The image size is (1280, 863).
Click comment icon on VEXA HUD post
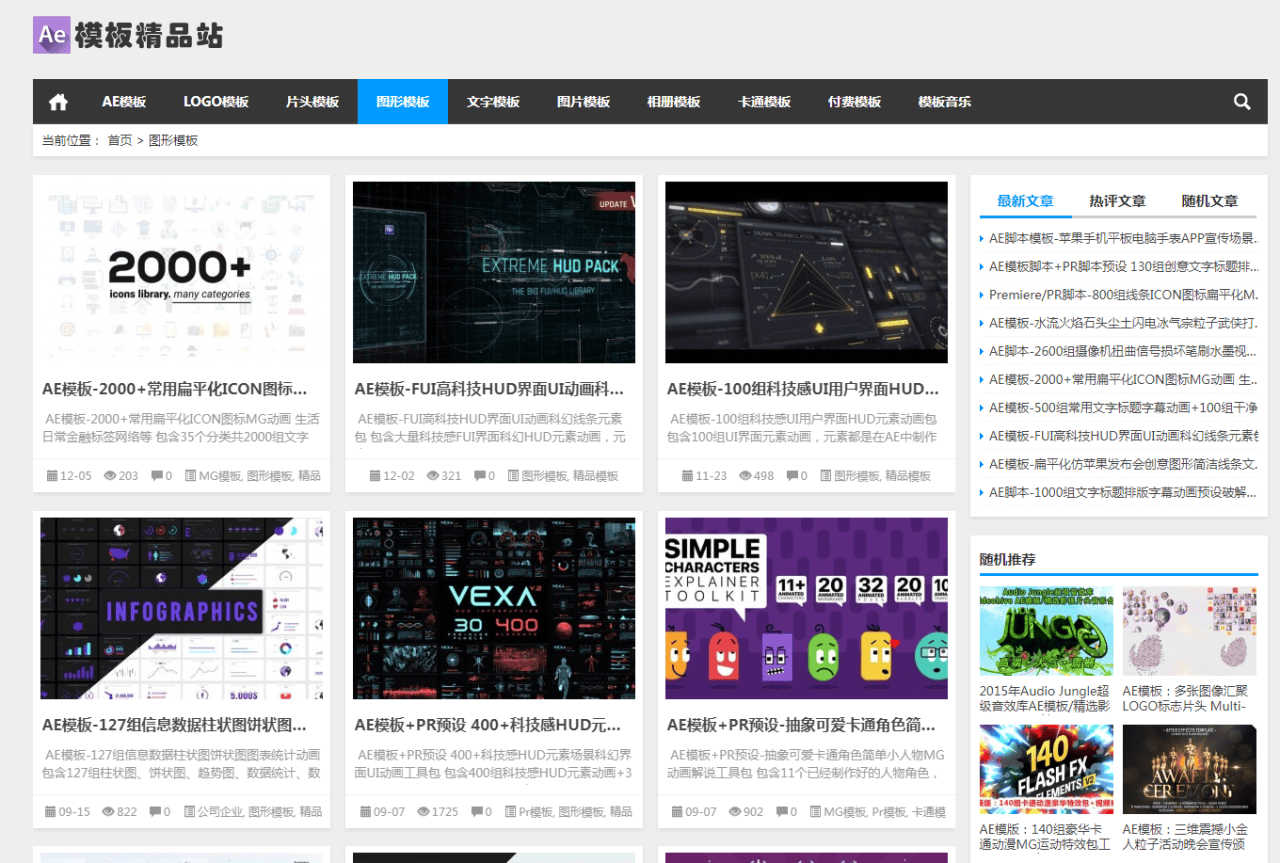[476, 812]
